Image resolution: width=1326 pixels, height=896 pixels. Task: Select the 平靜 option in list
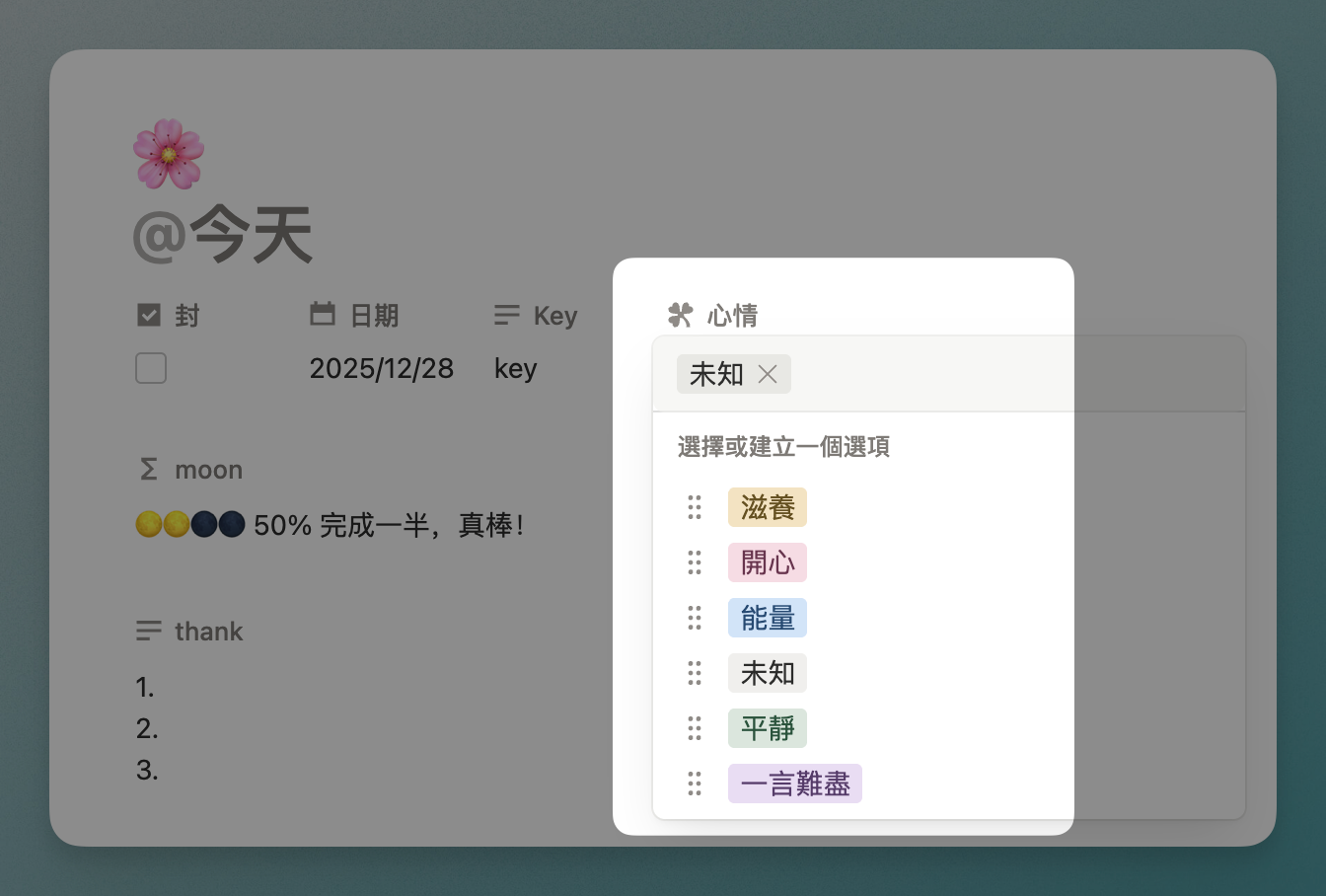click(767, 728)
